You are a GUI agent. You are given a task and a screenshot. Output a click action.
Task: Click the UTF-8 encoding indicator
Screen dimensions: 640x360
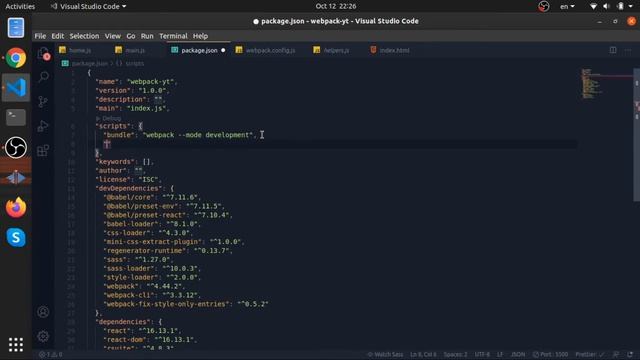tap(482, 354)
